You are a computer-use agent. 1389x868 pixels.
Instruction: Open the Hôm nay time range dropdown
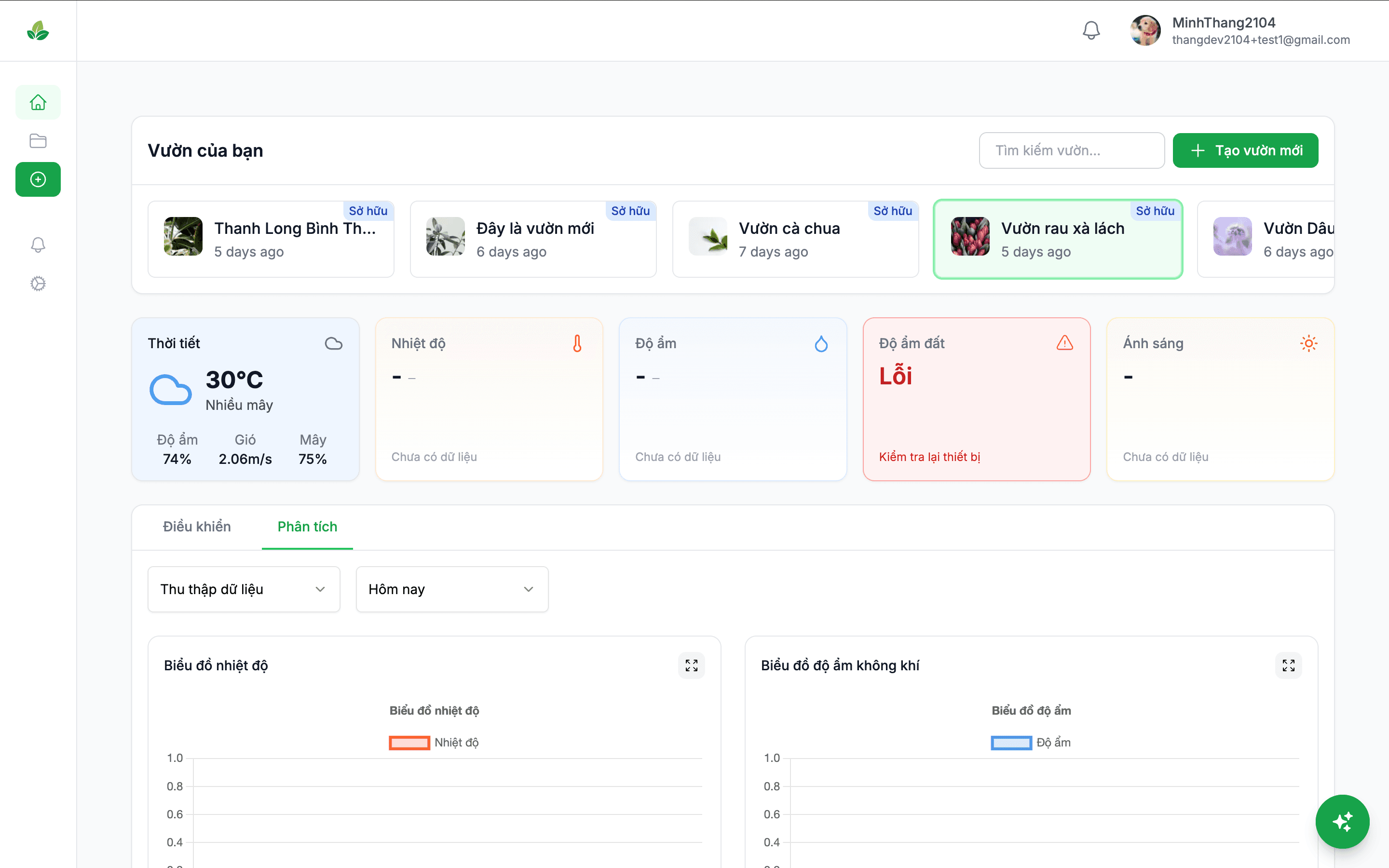click(x=452, y=589)
